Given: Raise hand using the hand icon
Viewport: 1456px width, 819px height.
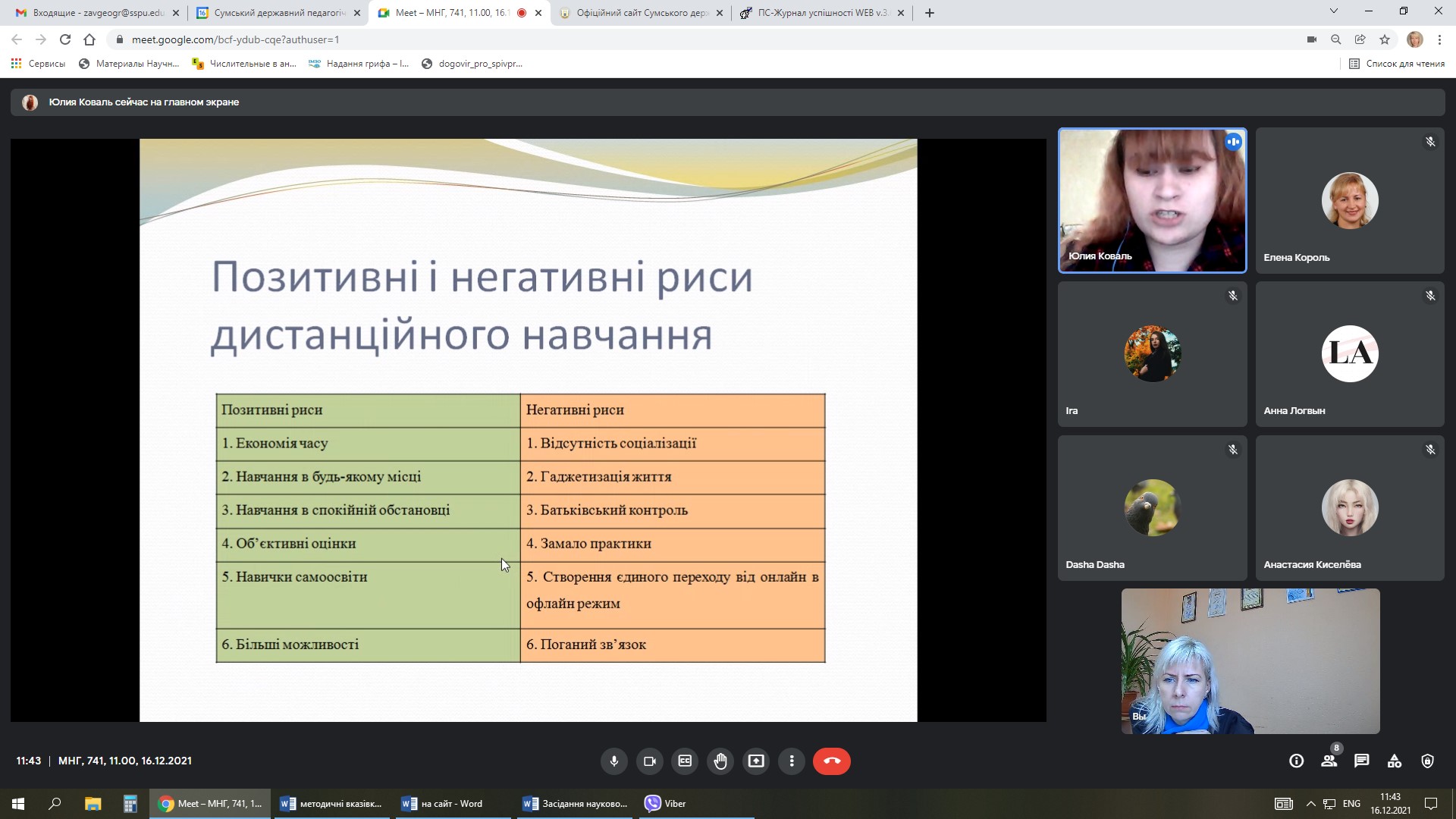Looking at the screenshot, I should (720, 761).
